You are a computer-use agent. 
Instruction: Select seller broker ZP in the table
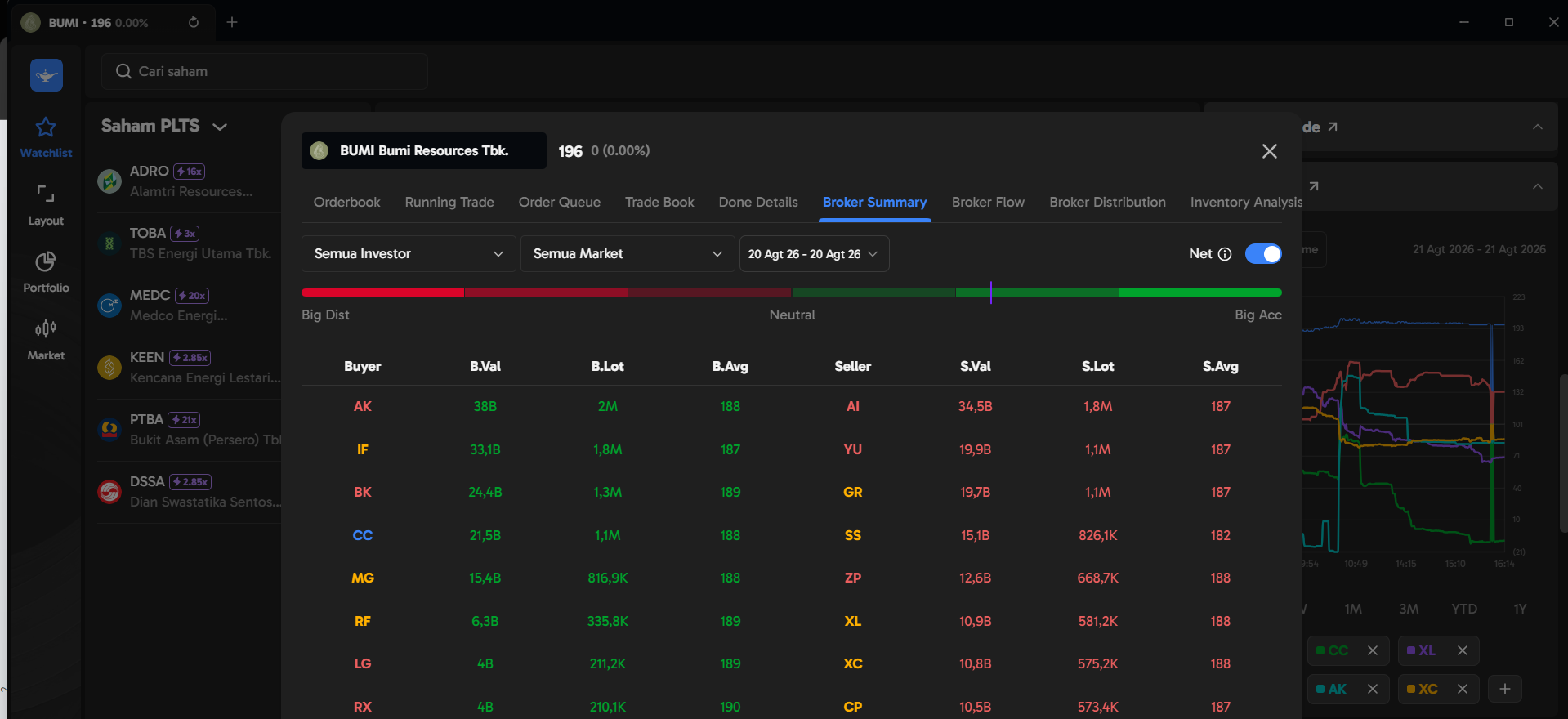point(853,578)
